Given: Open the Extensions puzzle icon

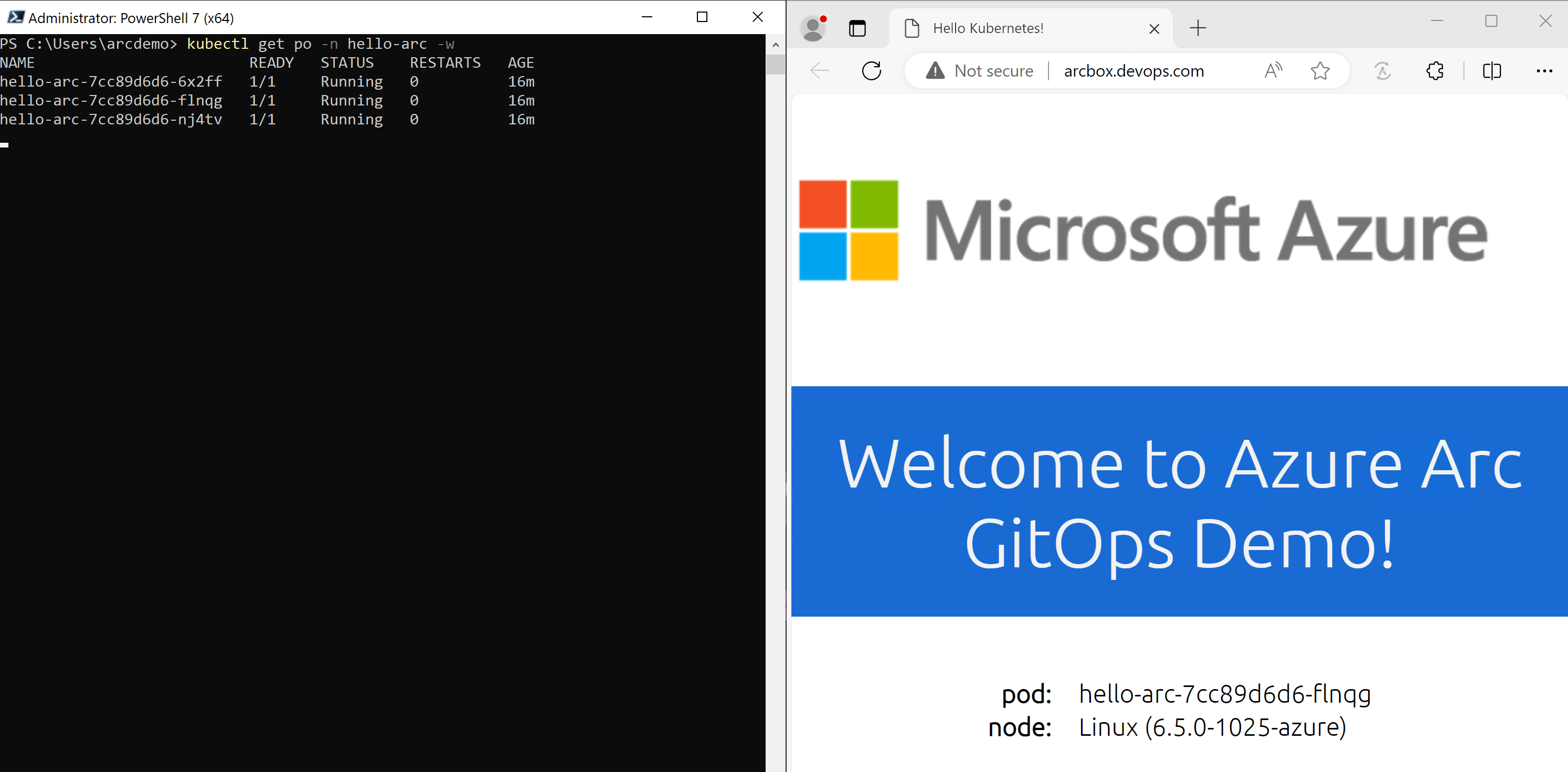Looking at the screenshot, I should click(x=1435, y=71).
